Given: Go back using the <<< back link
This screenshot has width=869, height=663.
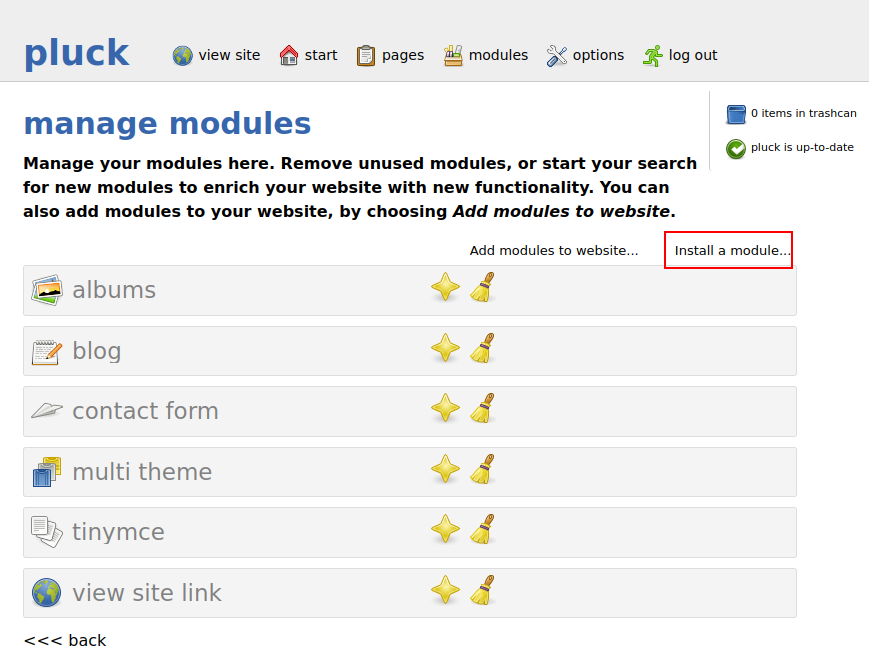Looking at the screenshot, I should pos(65,640).
